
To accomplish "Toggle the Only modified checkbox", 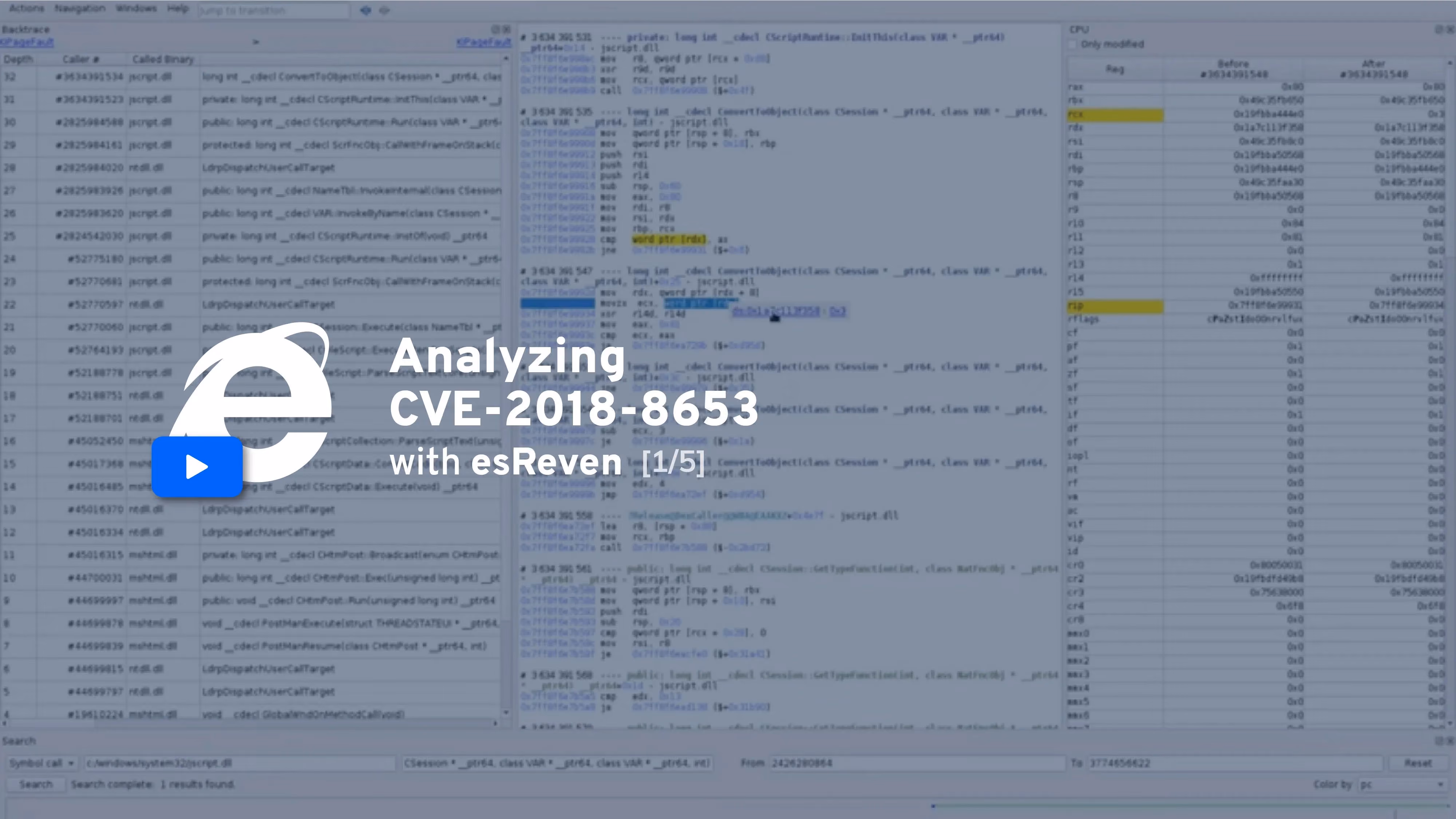I will (1073, 44).
